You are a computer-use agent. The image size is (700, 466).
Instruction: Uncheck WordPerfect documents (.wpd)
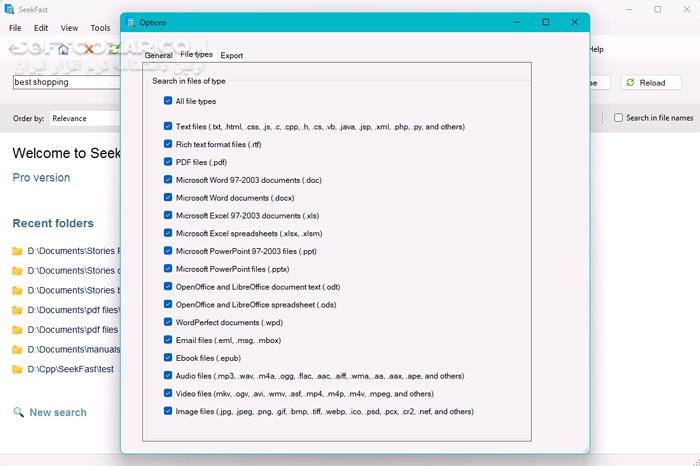(x=168, y=322)
